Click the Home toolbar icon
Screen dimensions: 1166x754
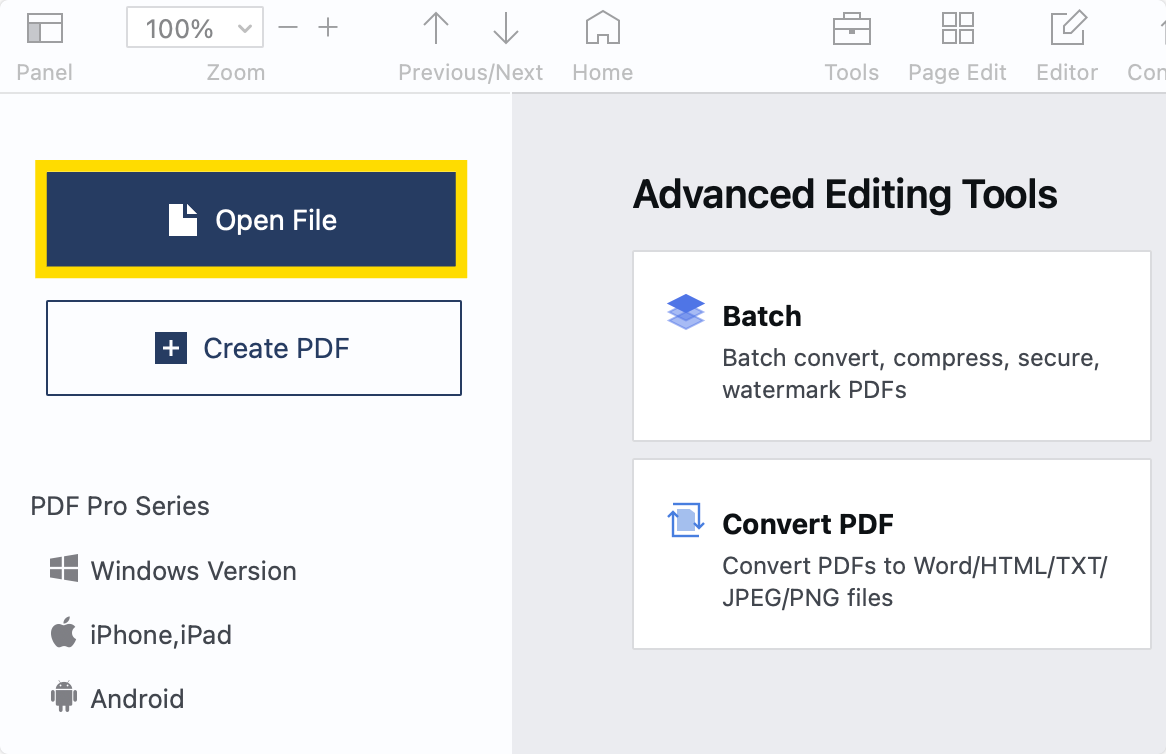pyautogui.click(x=602, y=29)
